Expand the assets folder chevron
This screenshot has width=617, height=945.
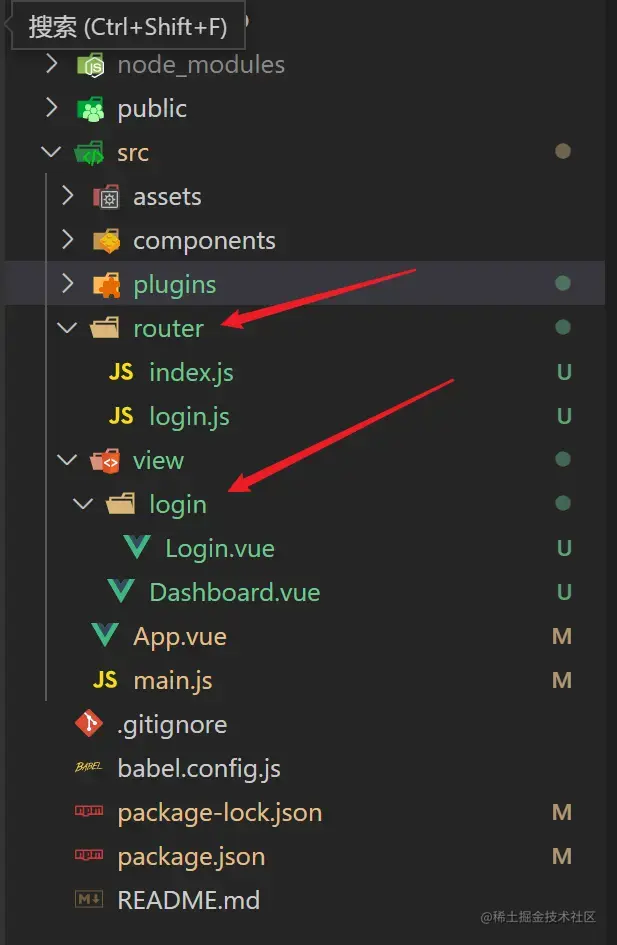coord(67,196)
